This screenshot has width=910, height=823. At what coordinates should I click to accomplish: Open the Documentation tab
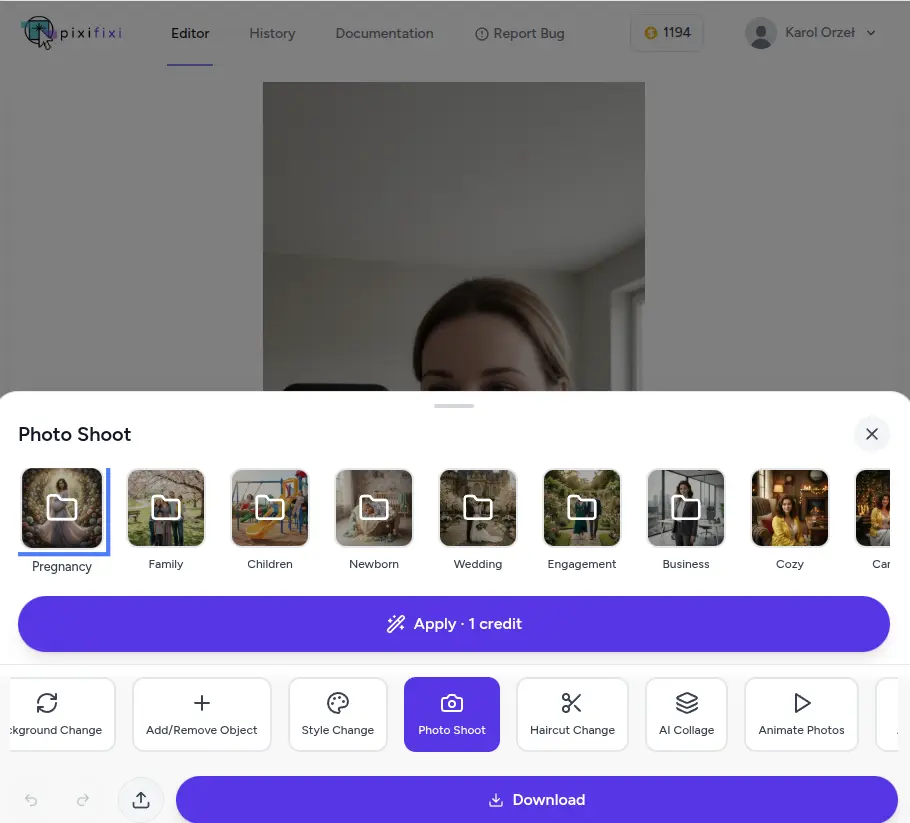[384, 33]
